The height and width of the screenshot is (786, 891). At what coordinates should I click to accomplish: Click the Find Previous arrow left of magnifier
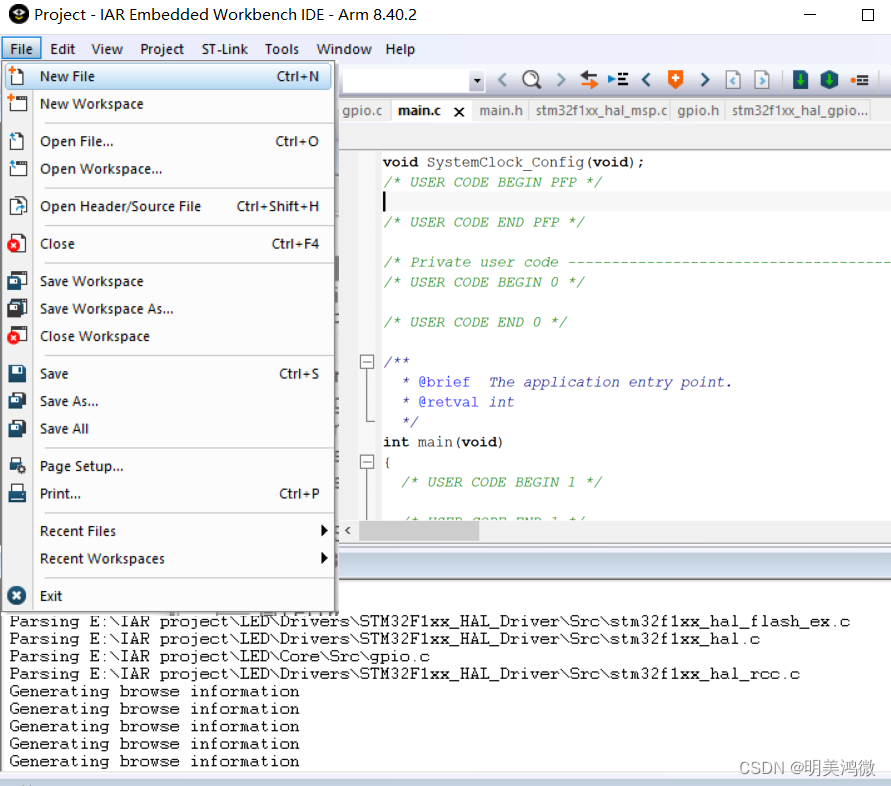tap(502, 80)
